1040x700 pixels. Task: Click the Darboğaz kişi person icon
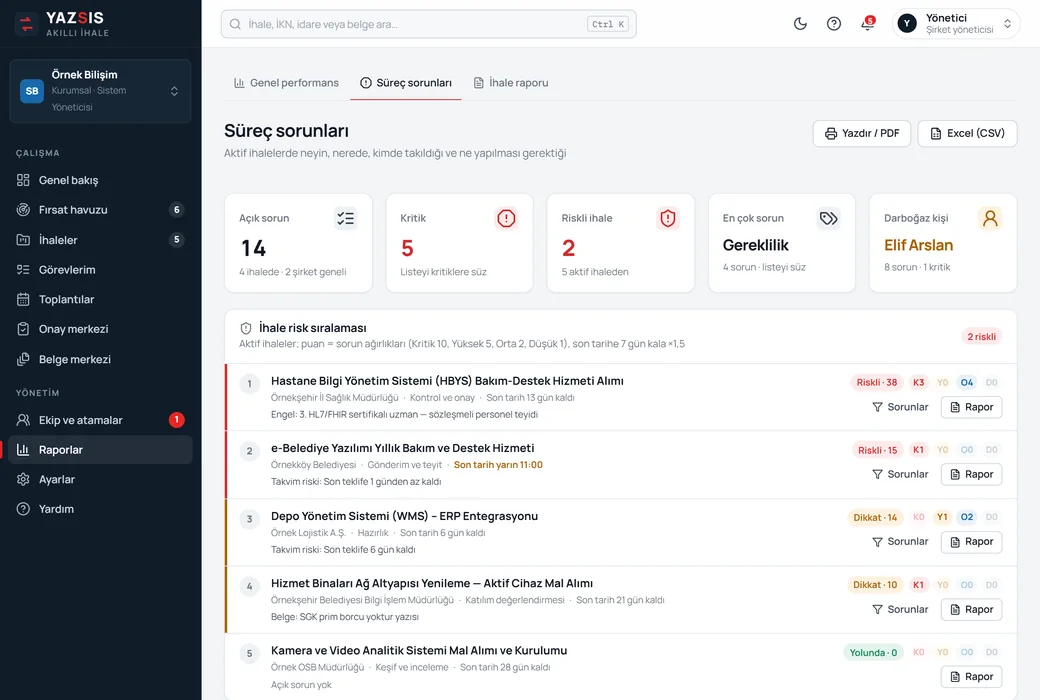click(x=990, y=218)
